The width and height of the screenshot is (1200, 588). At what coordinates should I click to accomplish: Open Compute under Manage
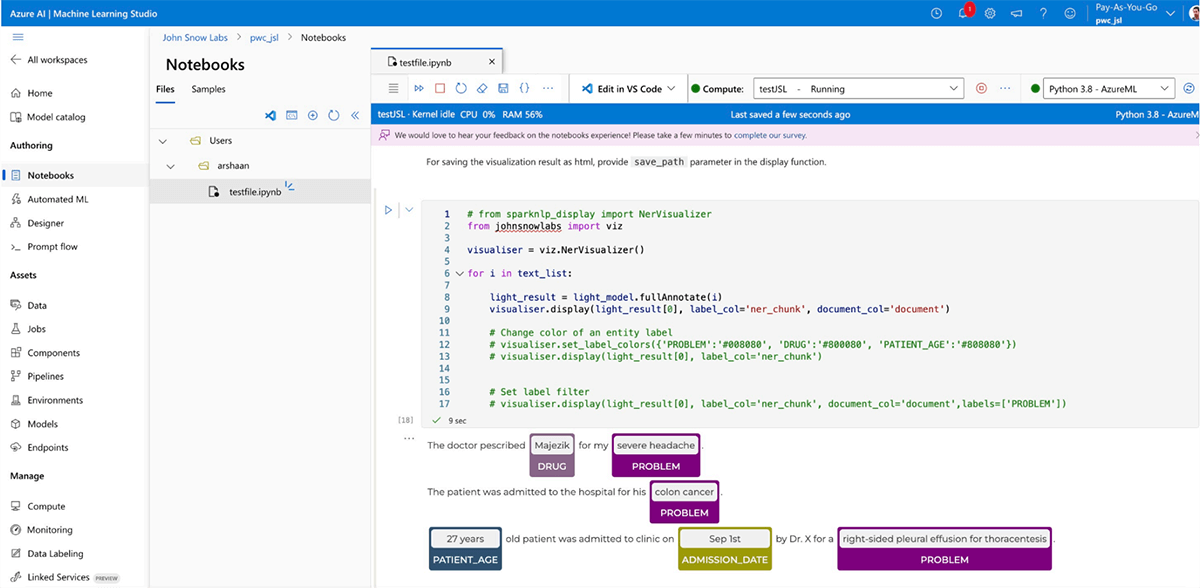click(x=46, y=506)
